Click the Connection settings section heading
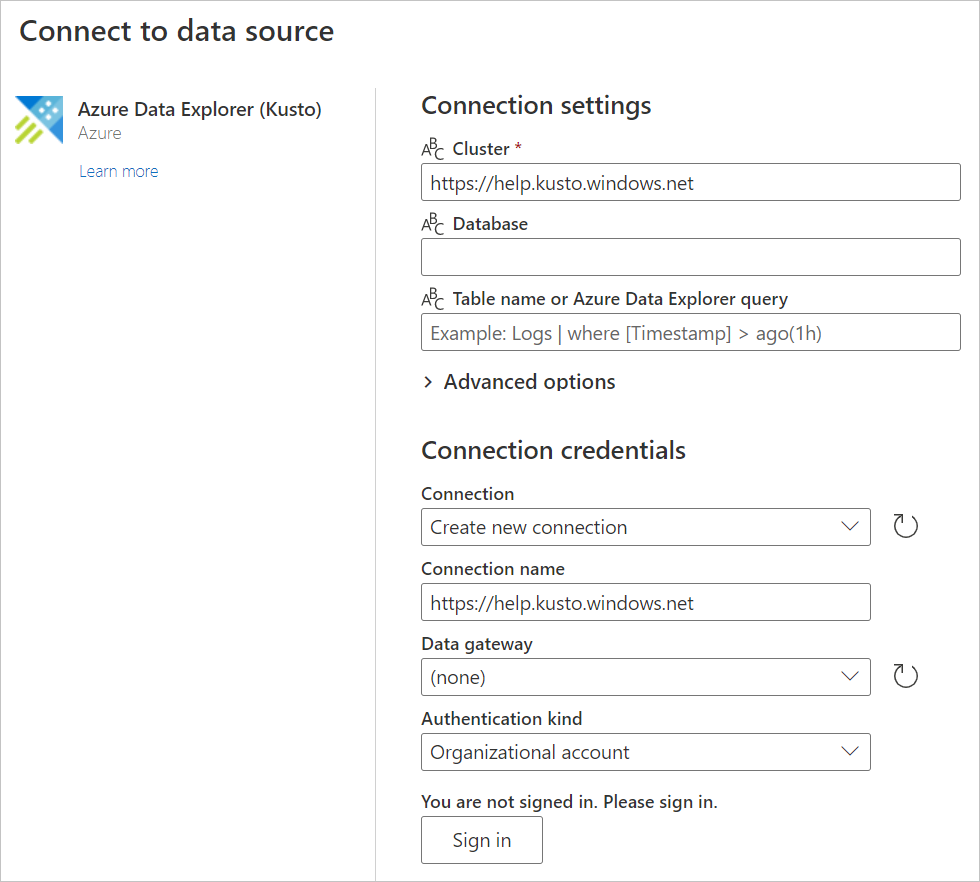This screenshot has width=980, height=882. tap(536, 105)
